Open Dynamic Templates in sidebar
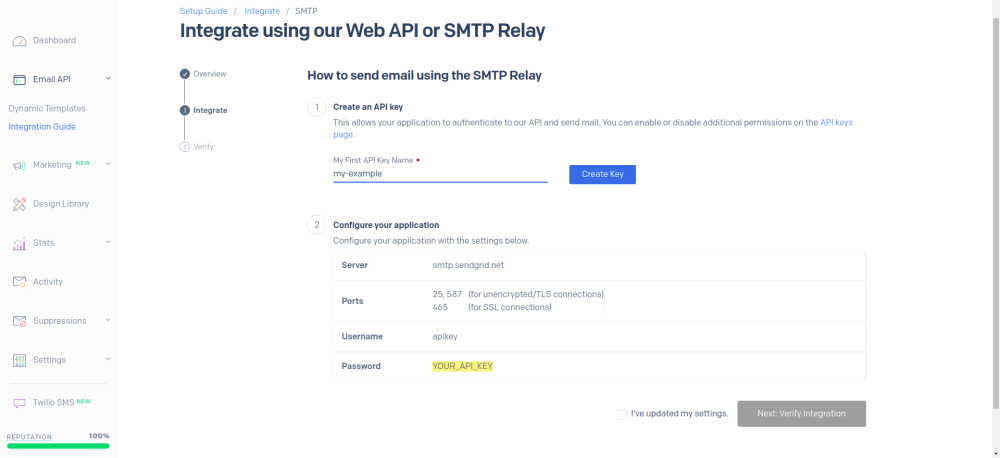The image size is (1000, 458). click(x=47, y=108)
